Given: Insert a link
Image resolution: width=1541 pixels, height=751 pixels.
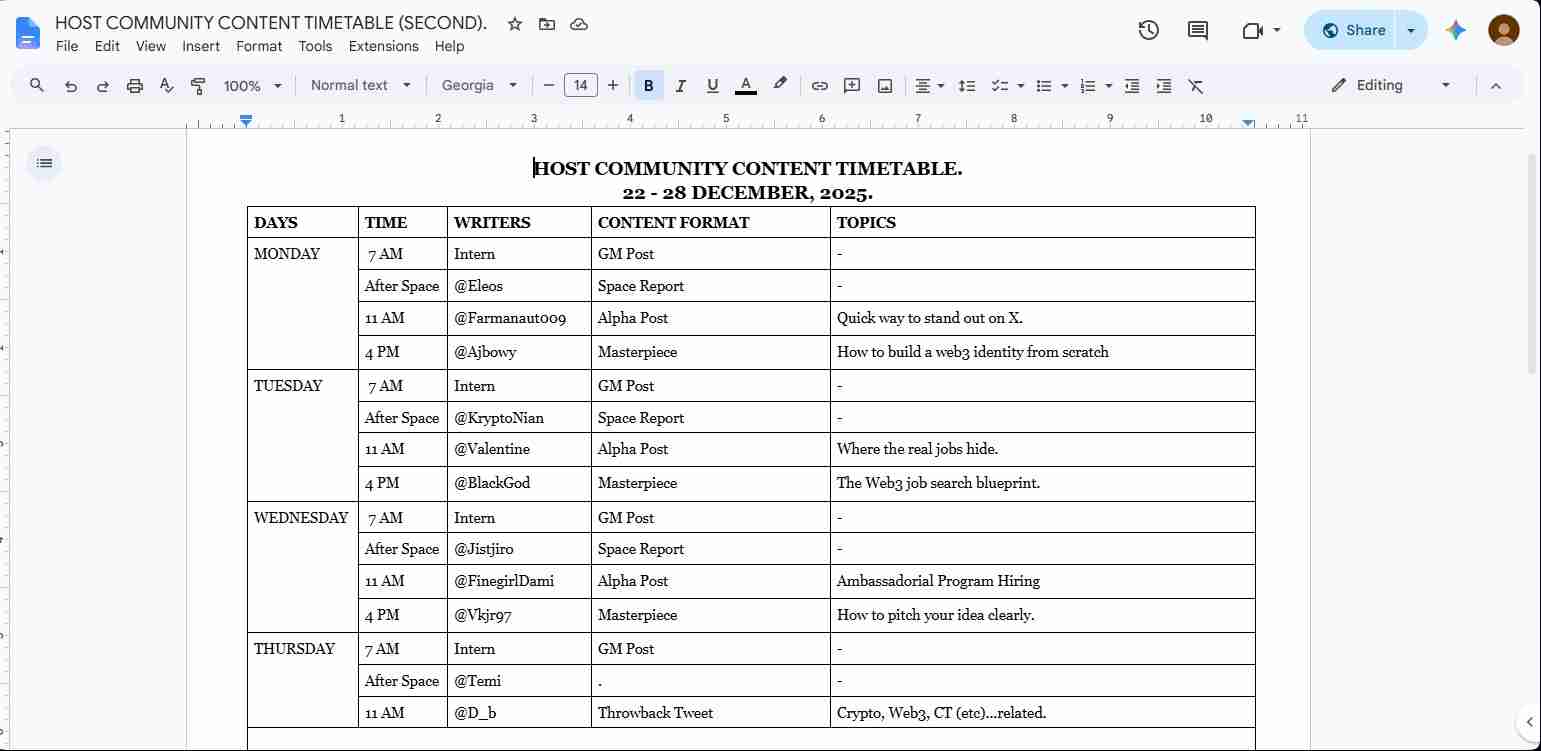Looking at the screenshot, I should coord(820,86).
